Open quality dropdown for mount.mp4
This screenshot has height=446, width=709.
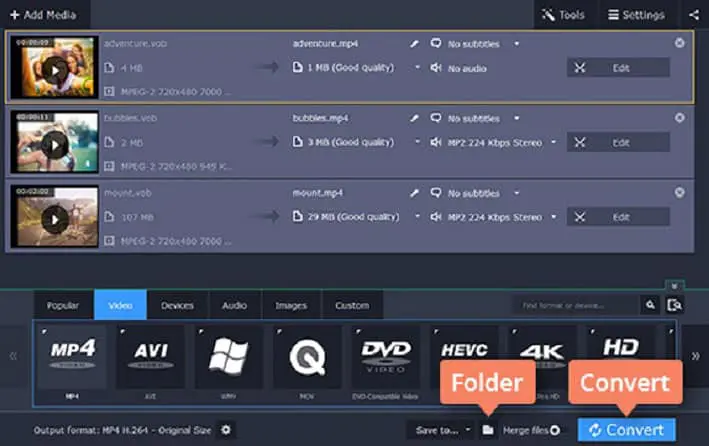point(418,217)
